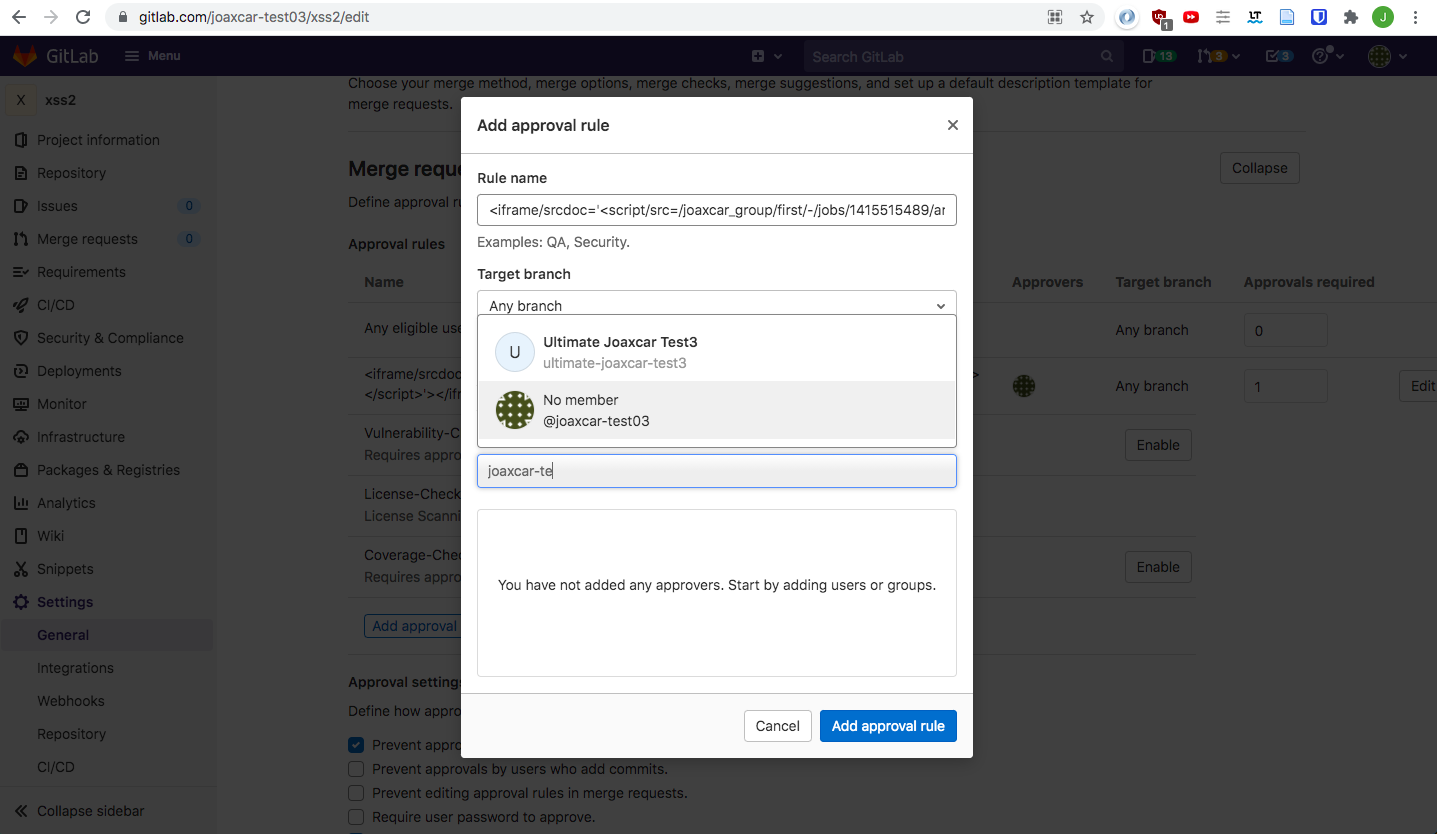This screenshot has width=1437, height=834.
Task: Enable the Vulnerability-Check rule
Action: pyautogui.click(x=1158, y=445)
